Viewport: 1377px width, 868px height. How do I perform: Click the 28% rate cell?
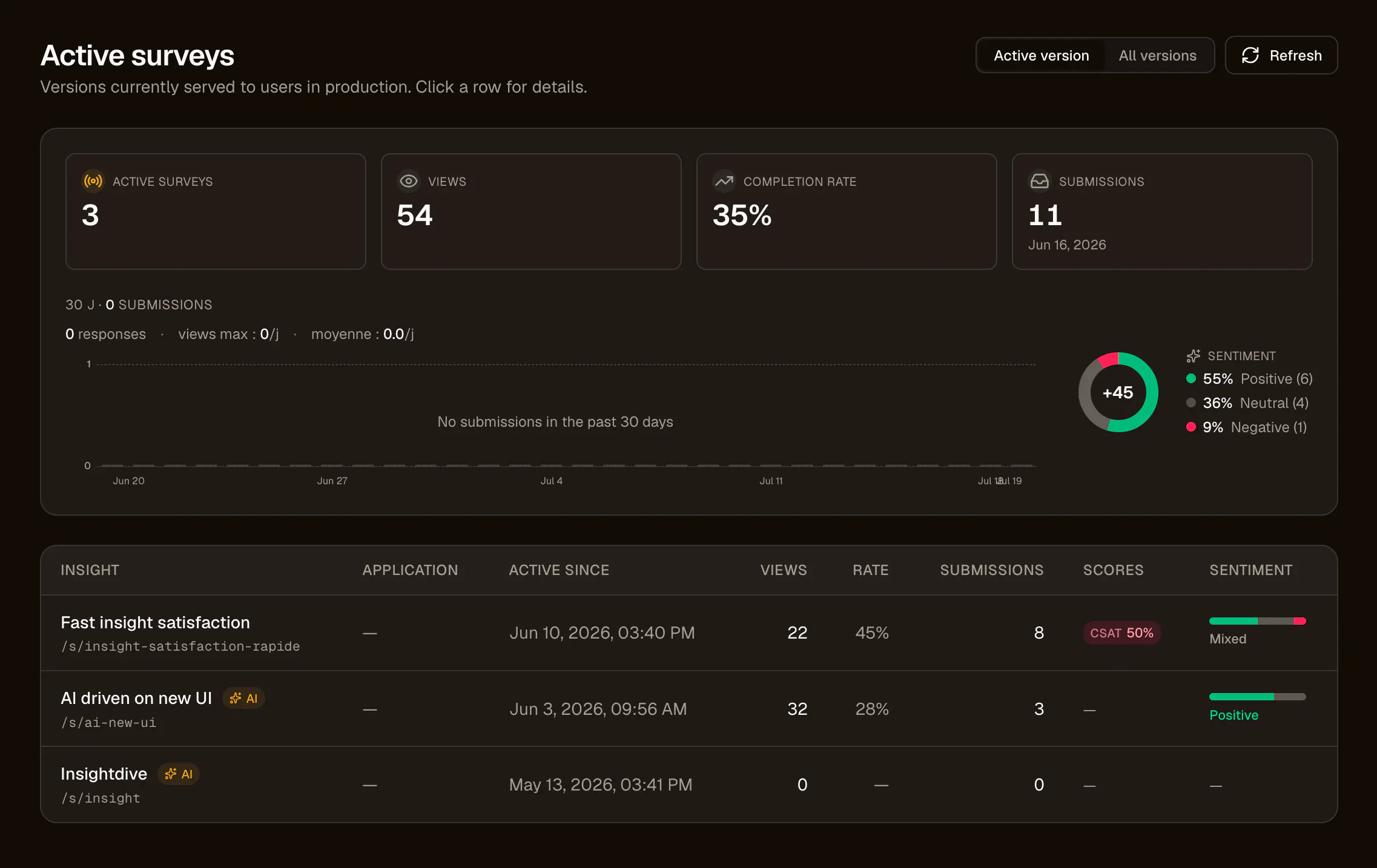click(x=872, y=709)
